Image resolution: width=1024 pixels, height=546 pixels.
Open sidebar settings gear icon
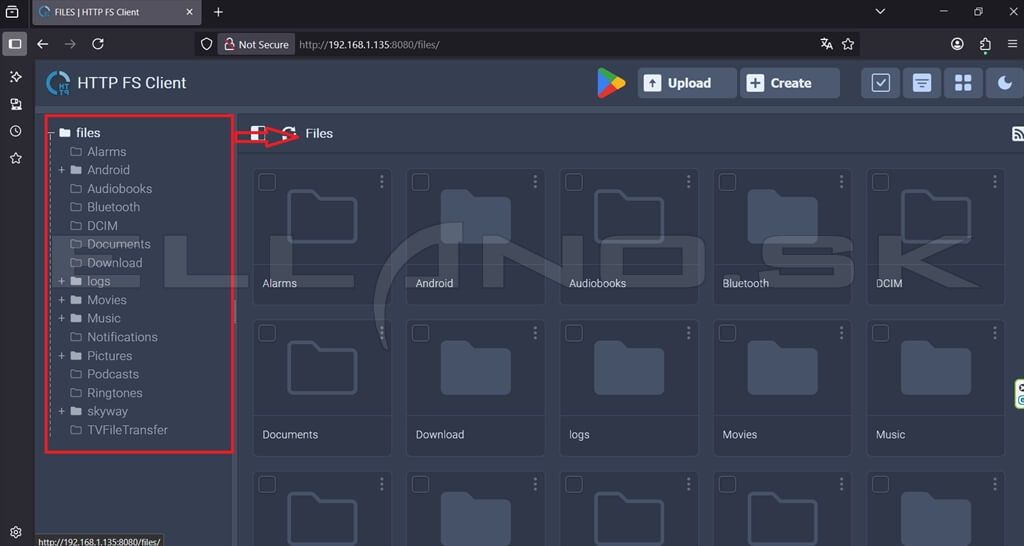pos(16,532)
